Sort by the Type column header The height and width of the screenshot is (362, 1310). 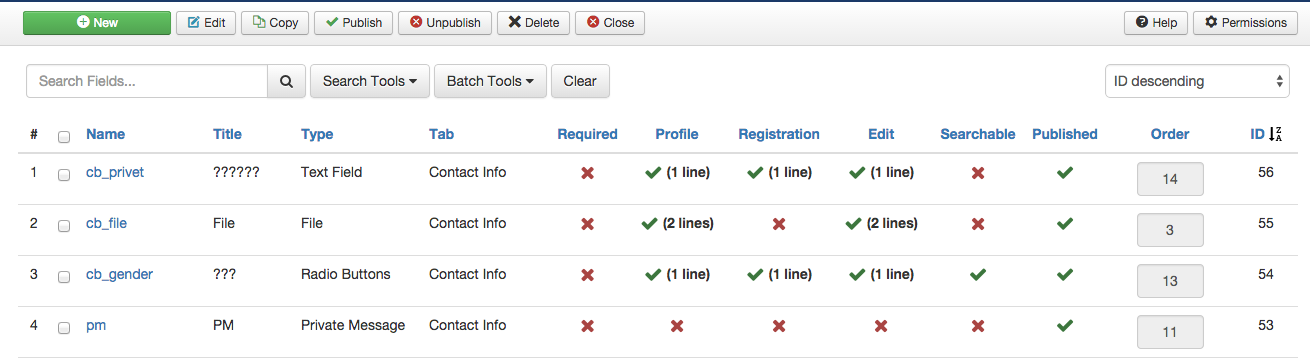point(317,134)
